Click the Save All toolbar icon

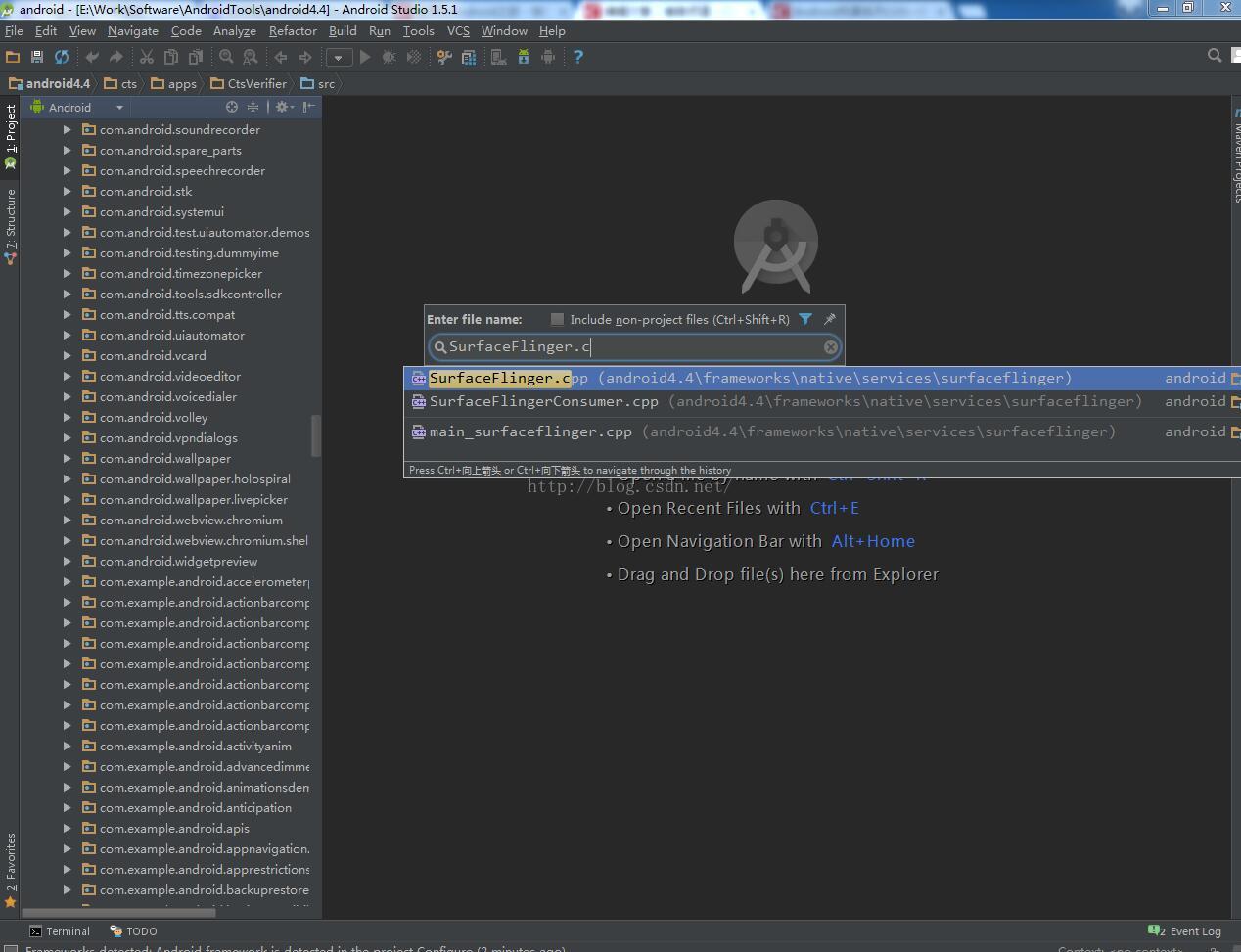[x=37, y=57]
